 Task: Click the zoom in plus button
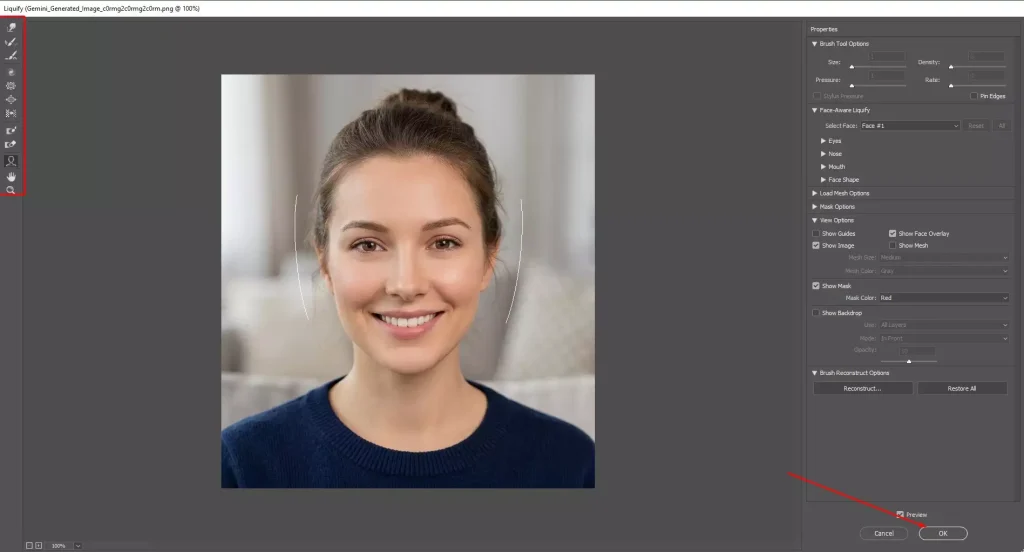click(x=39, y=545)
